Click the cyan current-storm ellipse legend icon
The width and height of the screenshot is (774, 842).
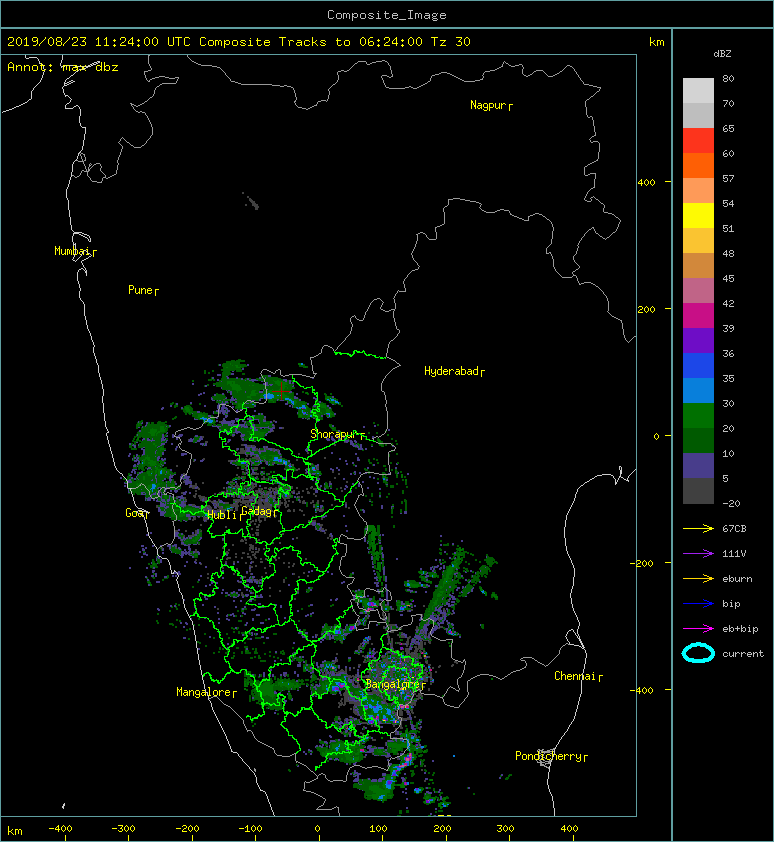(698, 654)
